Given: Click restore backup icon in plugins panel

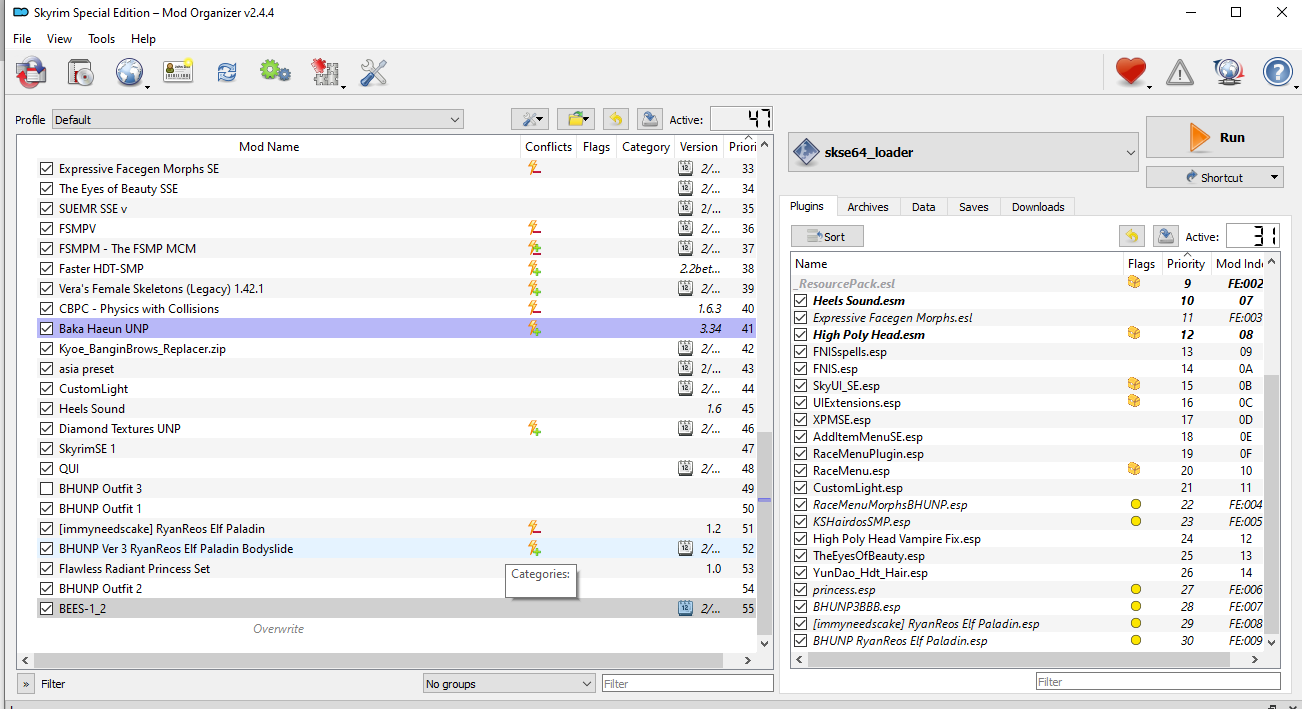Looking at the screenshot, I should tap(1131, 236).
